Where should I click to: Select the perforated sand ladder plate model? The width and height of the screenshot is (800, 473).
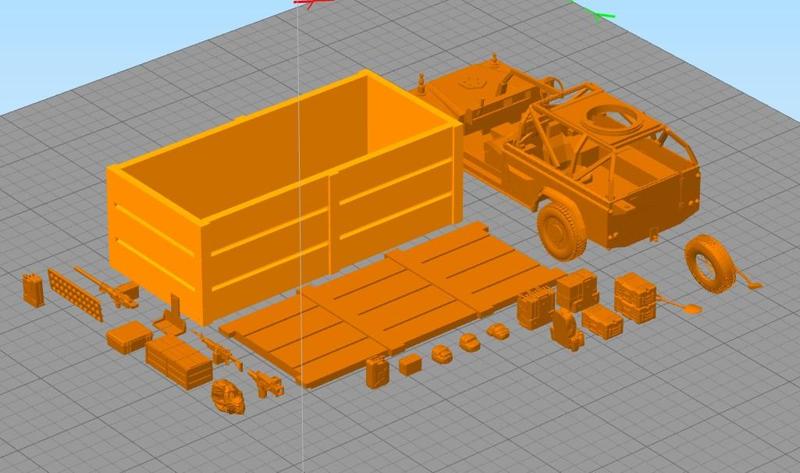(76, 295)
